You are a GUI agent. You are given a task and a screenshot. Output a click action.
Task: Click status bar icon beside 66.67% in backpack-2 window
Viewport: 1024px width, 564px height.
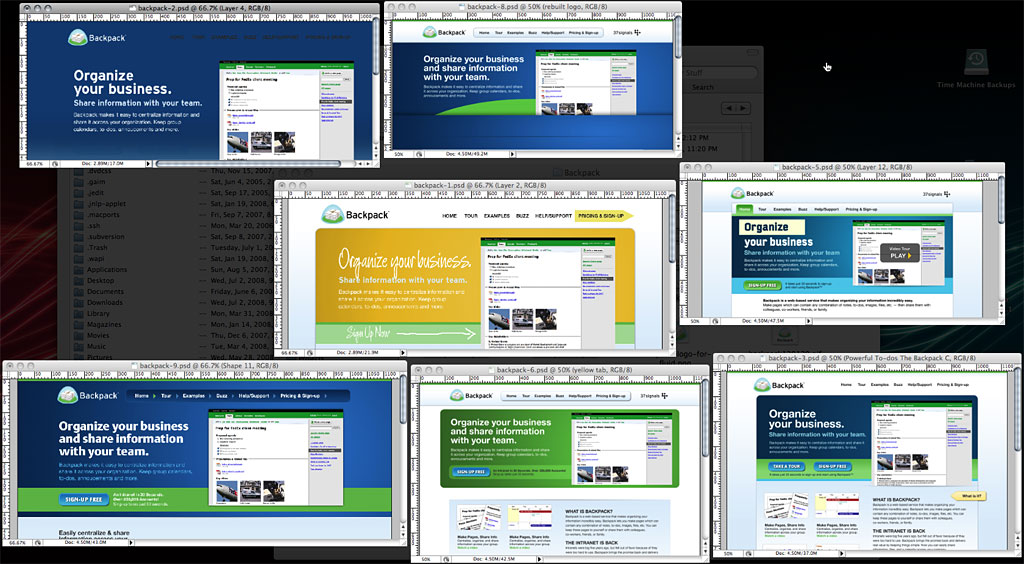(x=55, y=164)
